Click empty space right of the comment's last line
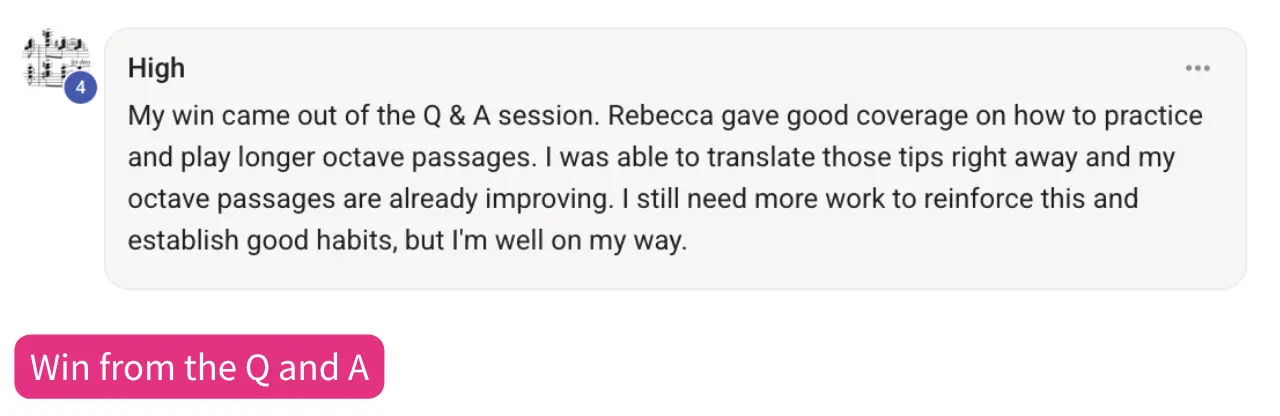 coord(950,241)
